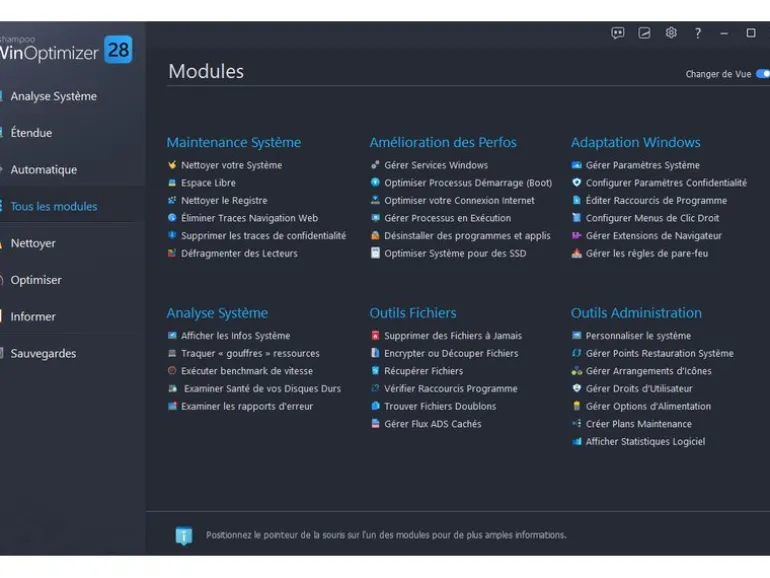The width and height of the screenshot is (770, 578).
Task: Go to Sauvegardes in the sidebar
Action: tap(43, 353)
